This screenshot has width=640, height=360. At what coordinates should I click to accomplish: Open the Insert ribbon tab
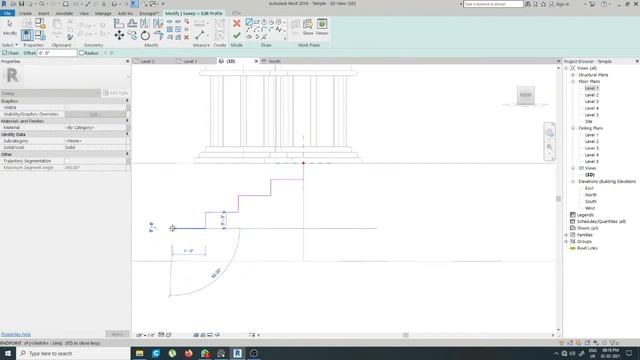click(43, 13)
